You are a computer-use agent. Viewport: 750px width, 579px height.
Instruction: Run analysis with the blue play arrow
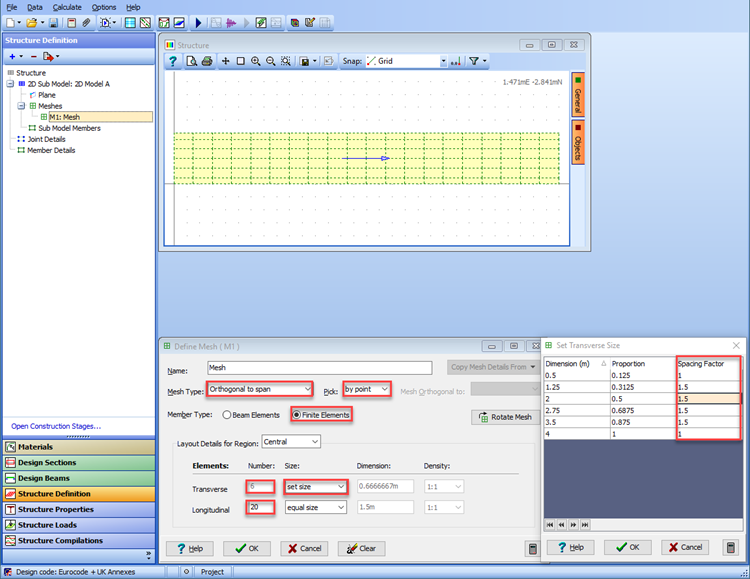click(x=199, y=22)
